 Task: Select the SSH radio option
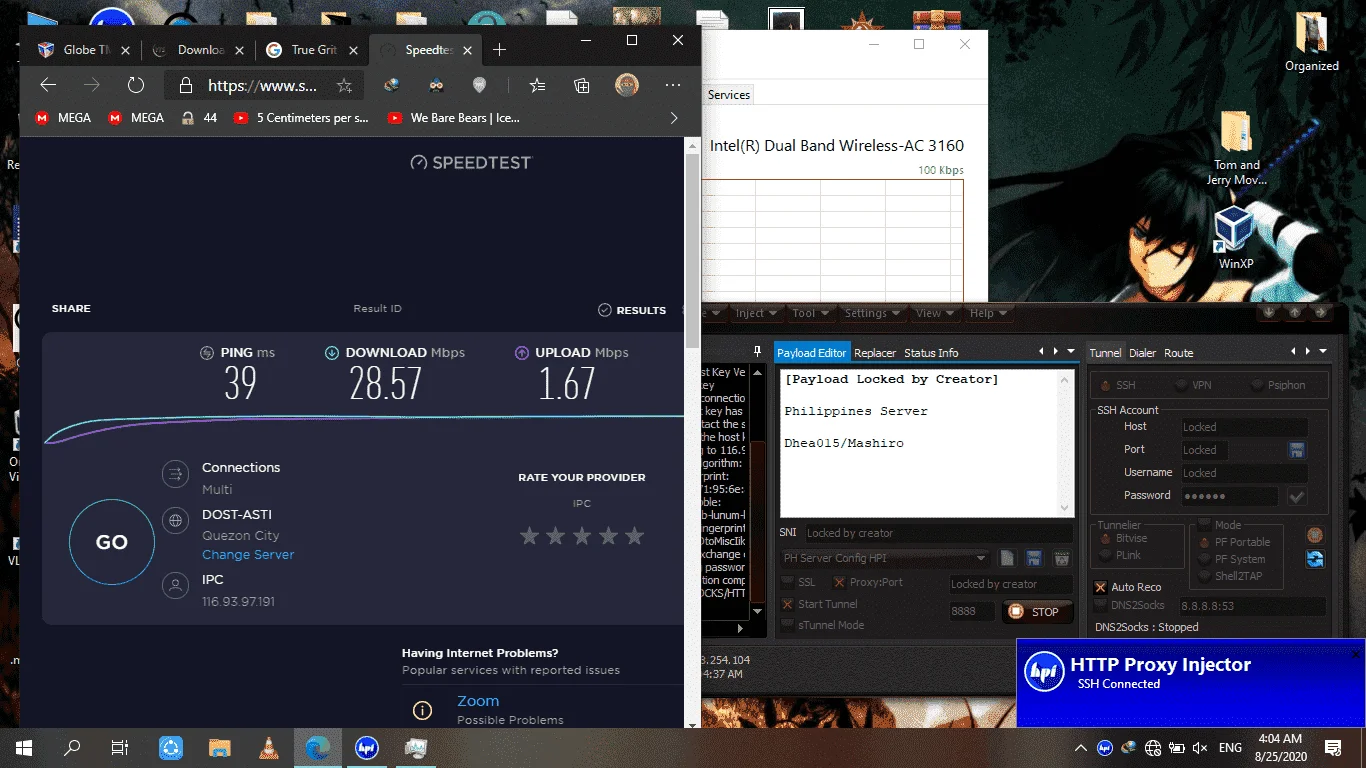(1117, 385)
